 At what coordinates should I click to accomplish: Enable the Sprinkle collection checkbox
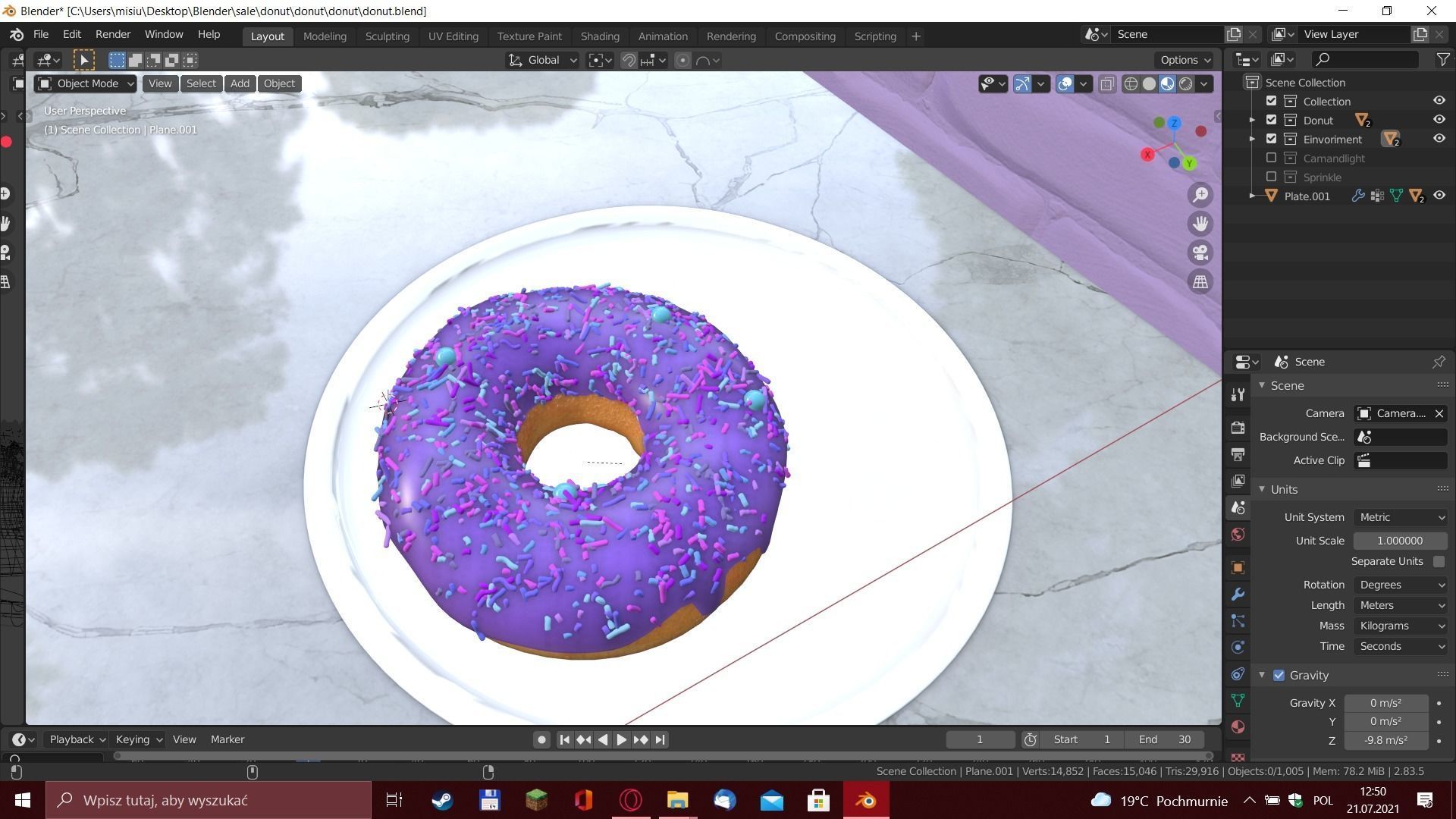pos(1272,177)
